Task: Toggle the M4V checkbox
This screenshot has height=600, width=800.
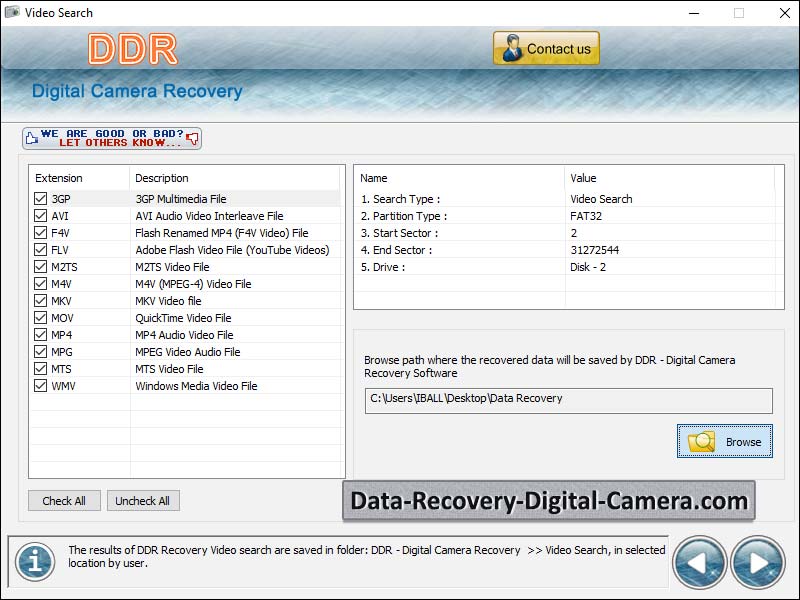Action: [40, 284]
